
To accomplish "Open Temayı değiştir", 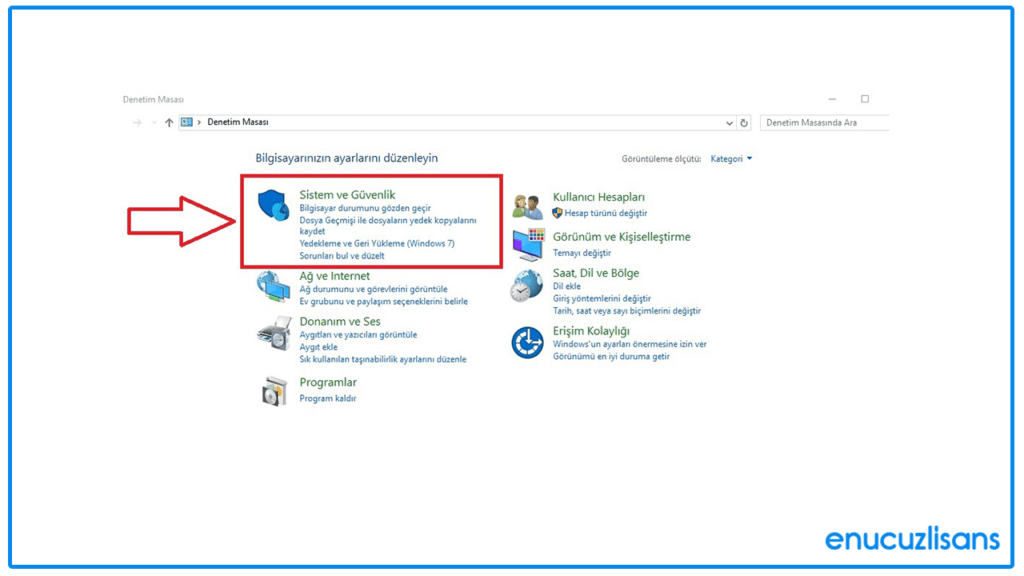I will coord(580,254).
